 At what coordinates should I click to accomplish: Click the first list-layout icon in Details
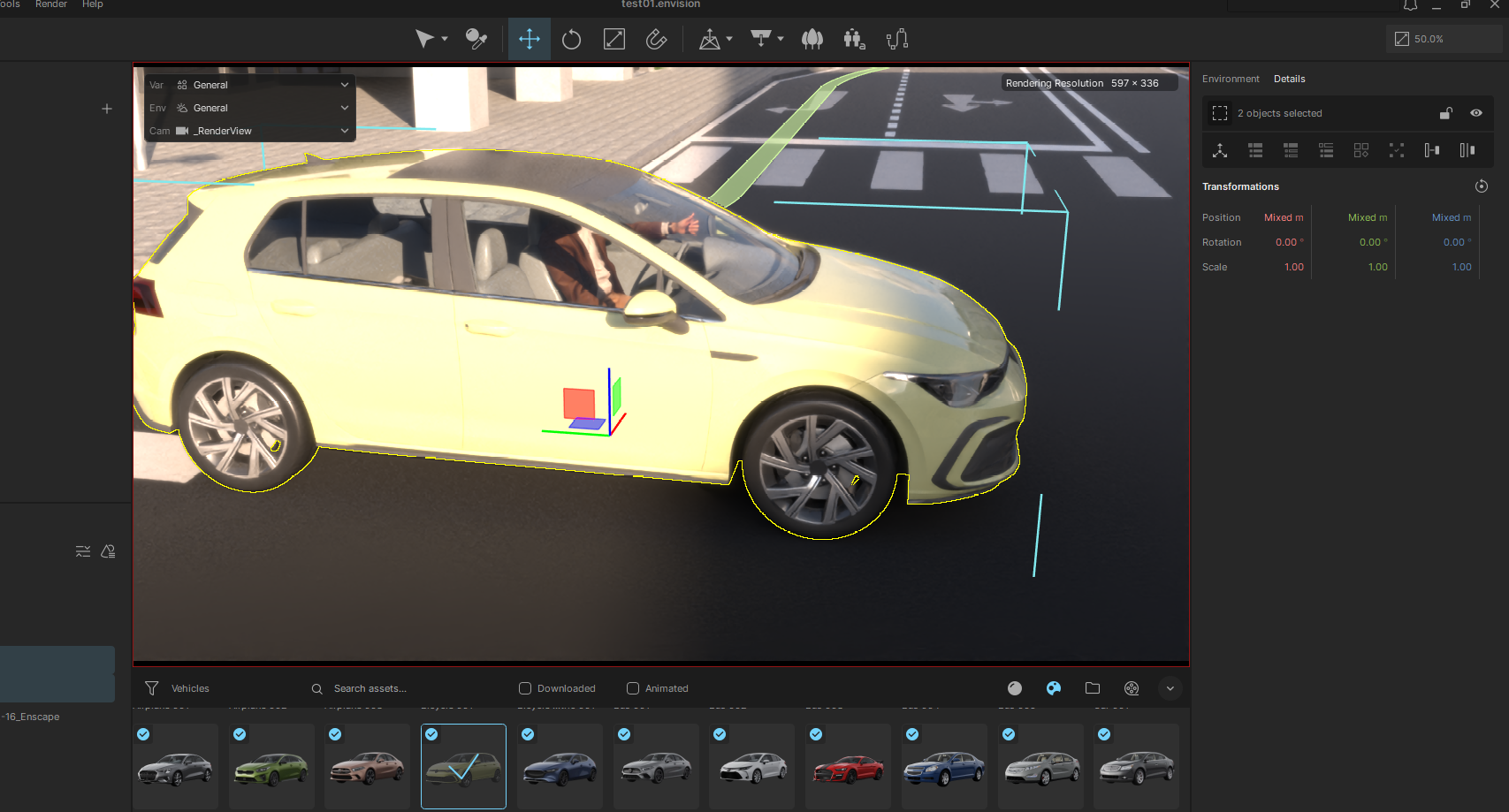point(1255,150)
